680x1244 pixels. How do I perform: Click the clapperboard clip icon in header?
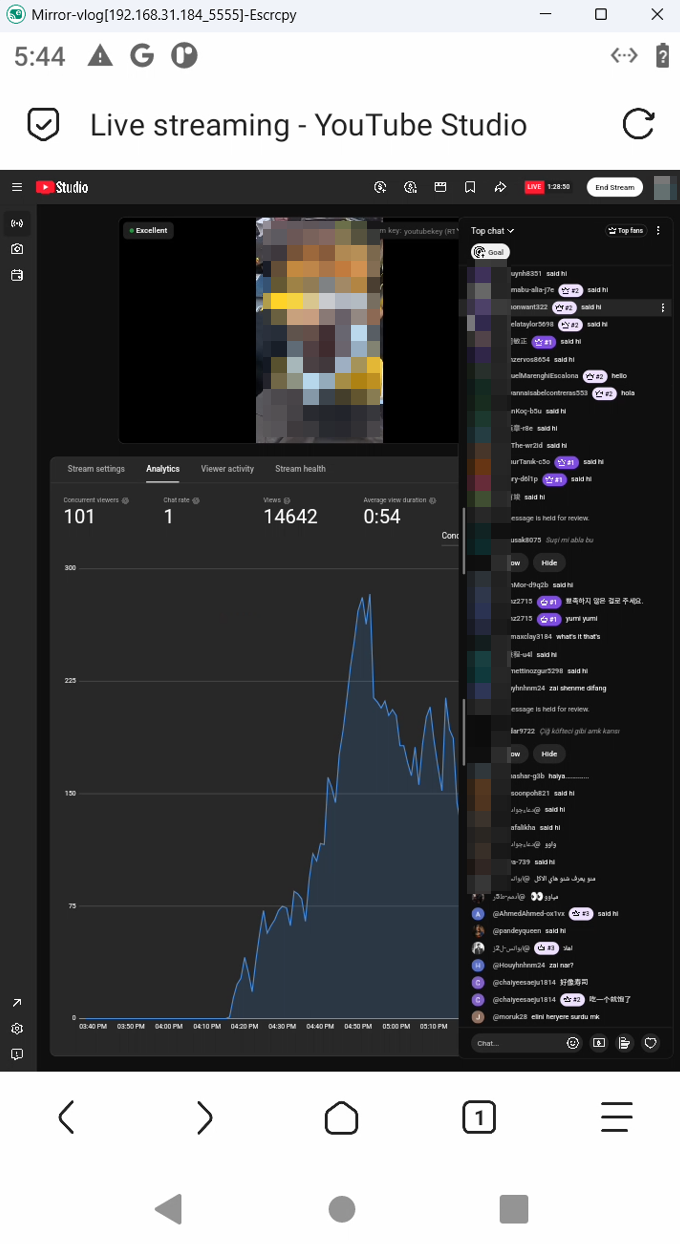(440, 187)
